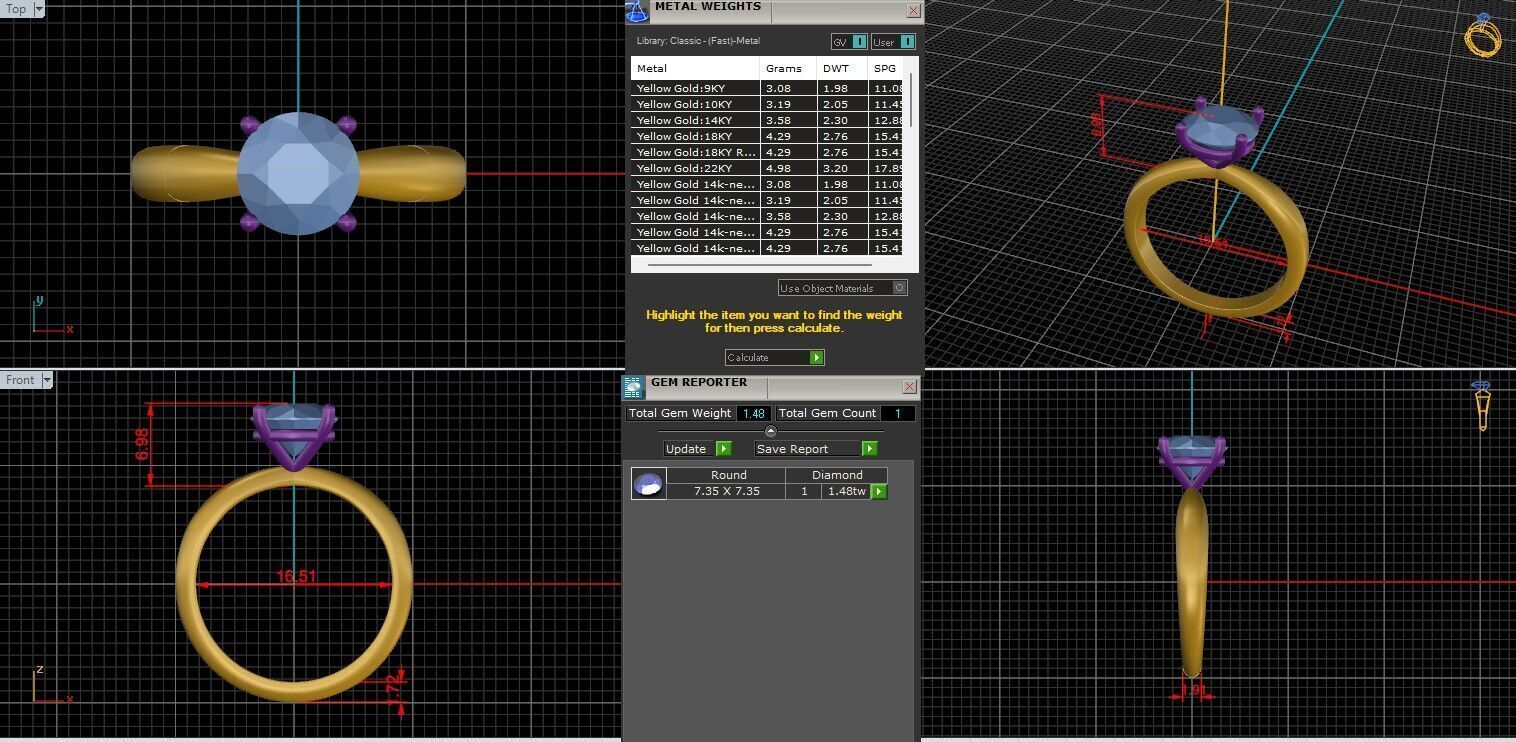This screenshot has width=1516, height=742.
Task: Click the 3.20 DWT cell
Action: point(842,168)
